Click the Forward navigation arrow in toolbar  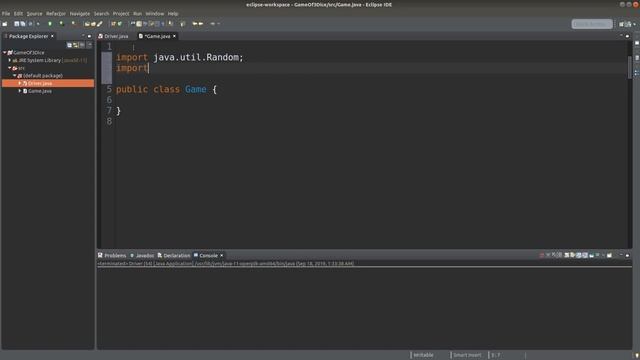tap(201, 24)
